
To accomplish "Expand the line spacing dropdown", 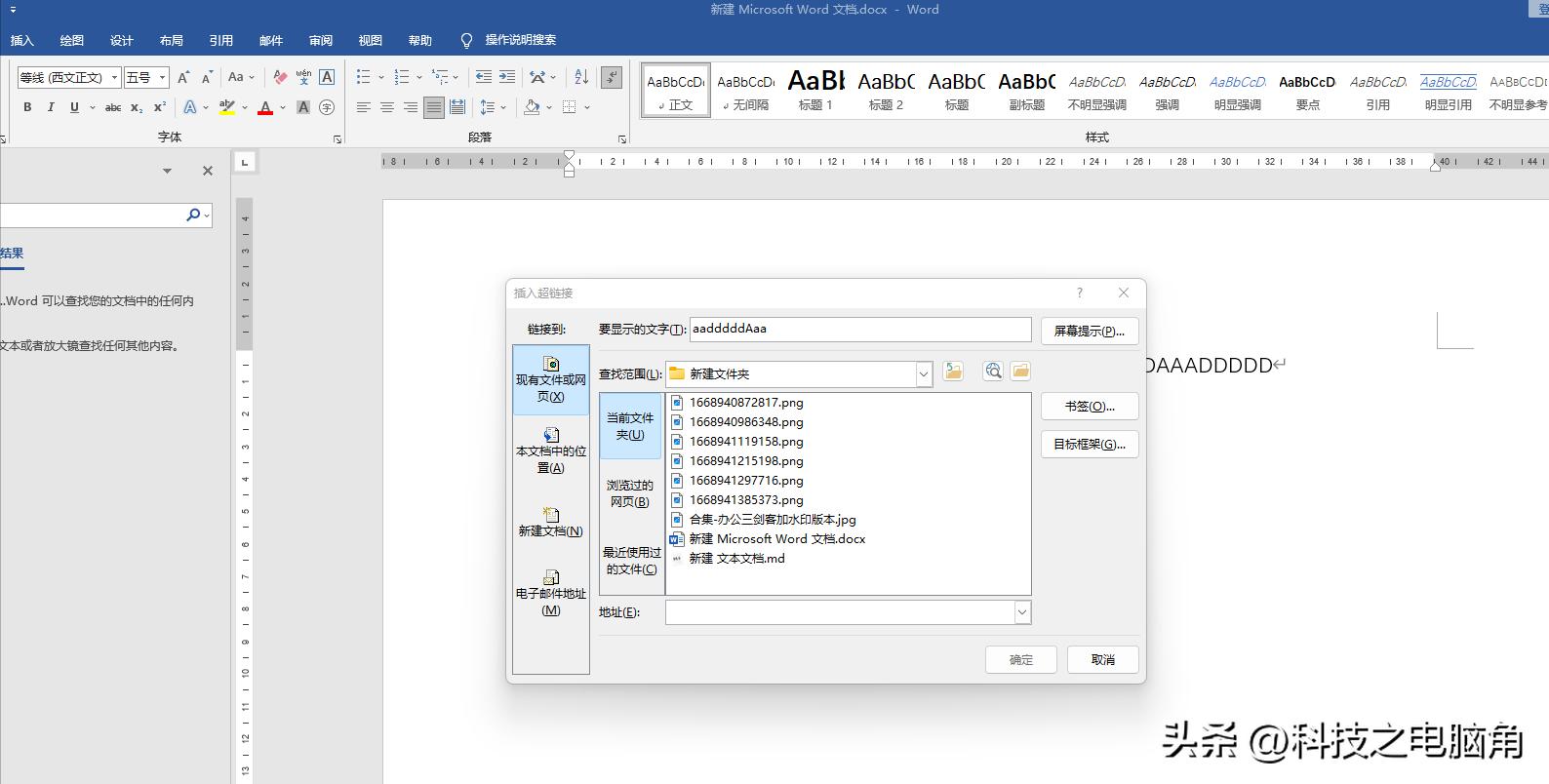I will pos(502,107).
